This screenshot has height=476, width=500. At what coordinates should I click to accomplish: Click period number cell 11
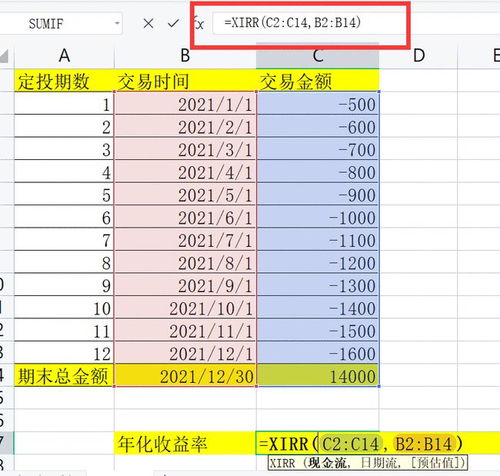click(x=64, y=330)
